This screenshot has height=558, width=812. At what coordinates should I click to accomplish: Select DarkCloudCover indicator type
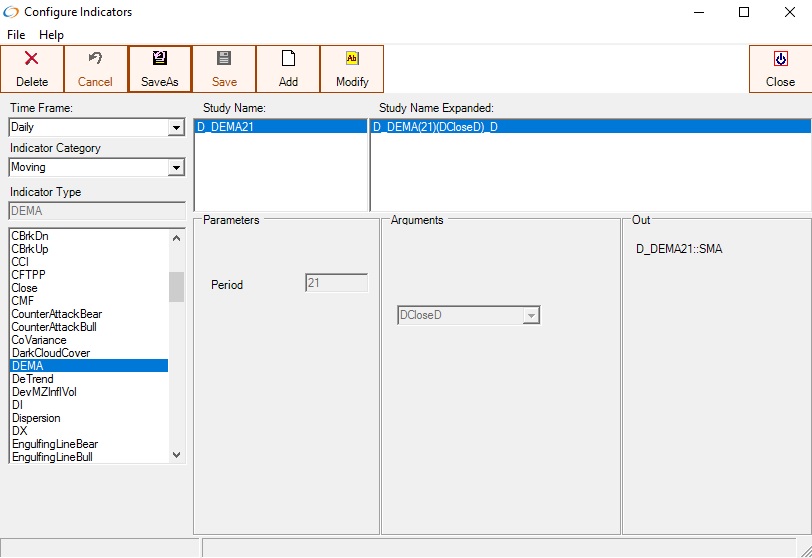50,353
